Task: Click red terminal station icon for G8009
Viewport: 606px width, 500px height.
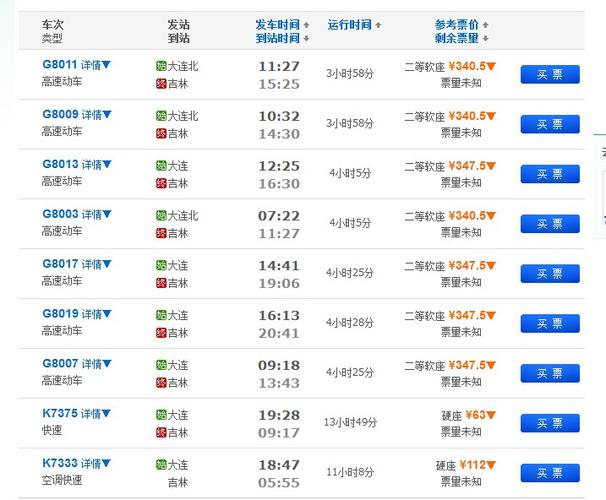Action: (x=161, y=133)
